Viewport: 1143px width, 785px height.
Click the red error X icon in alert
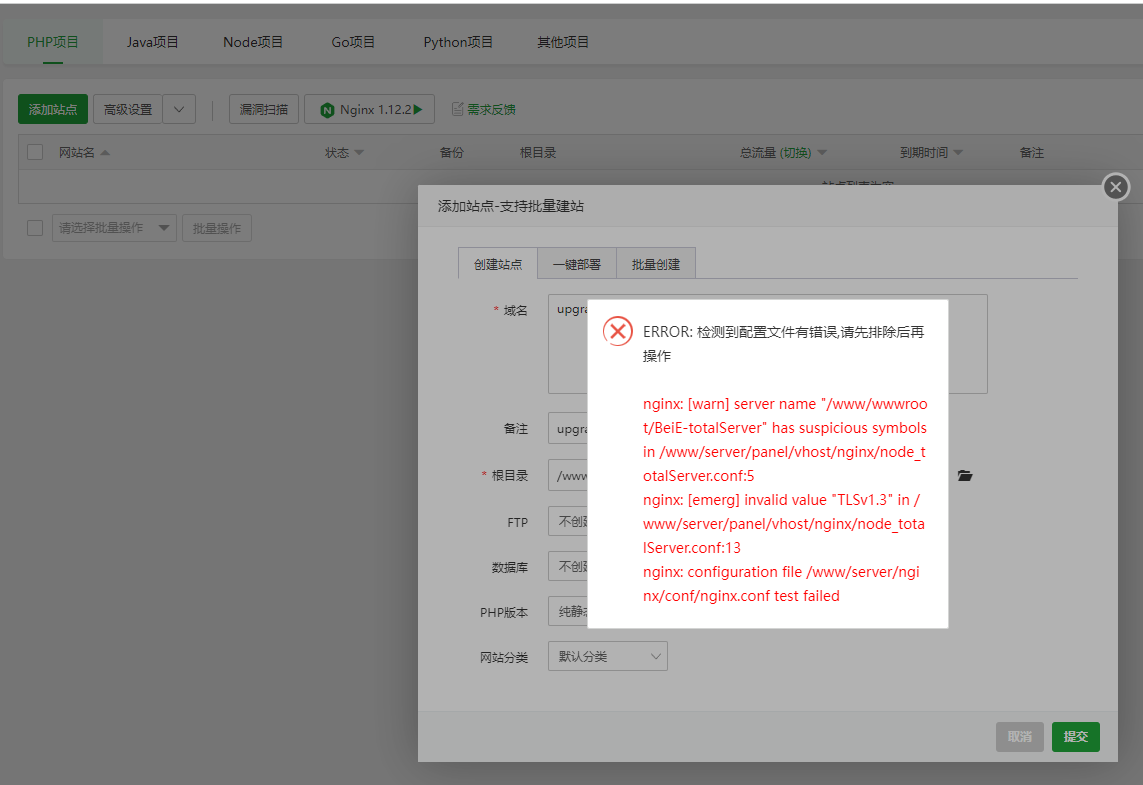tap(617, 332)
